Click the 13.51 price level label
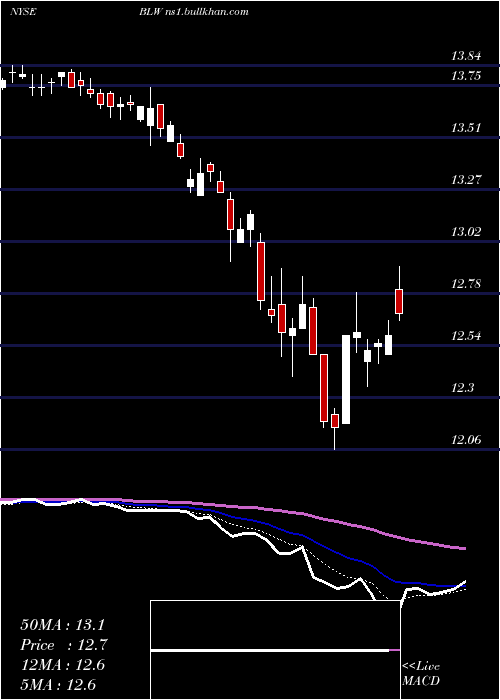 (466, 129)
